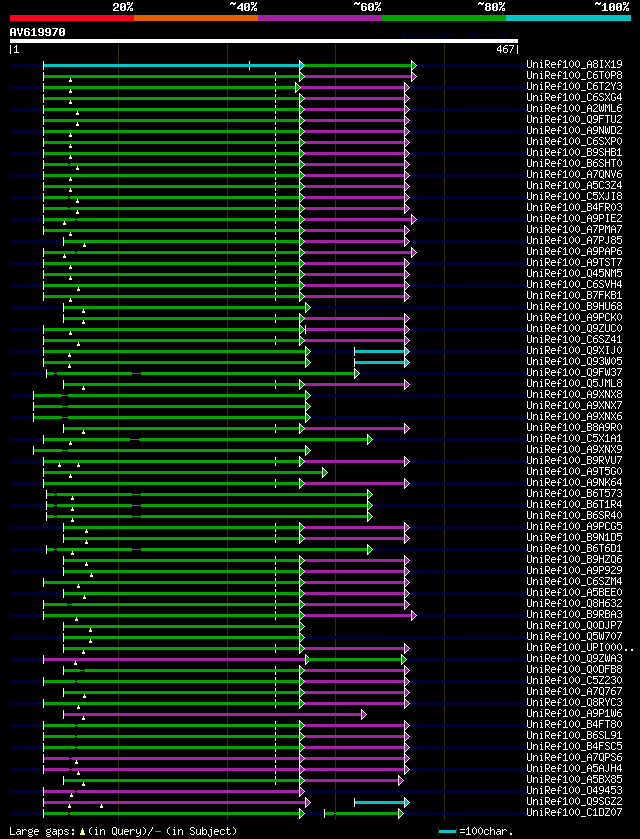Image resolution: width=640 pixels, height=839 pixels.
Task: Select the UniRef100_Q8H632 label
Action: [574, 603]
